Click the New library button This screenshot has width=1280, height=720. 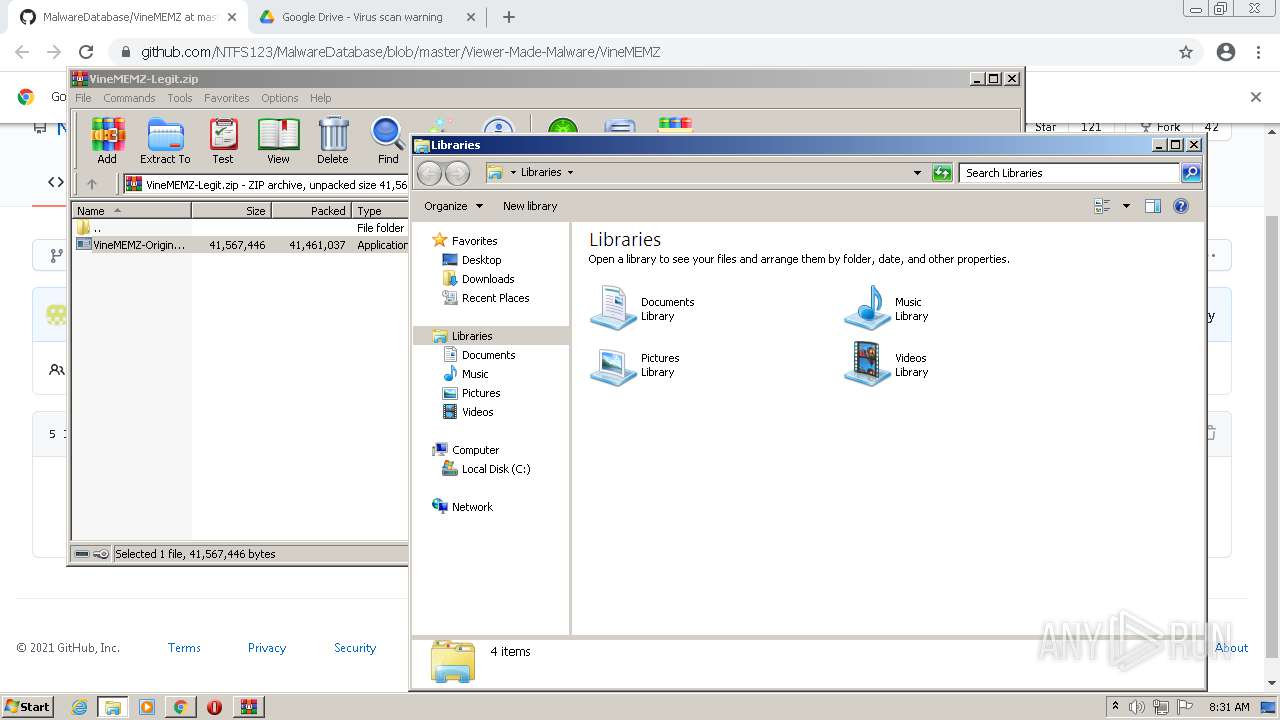530,206
